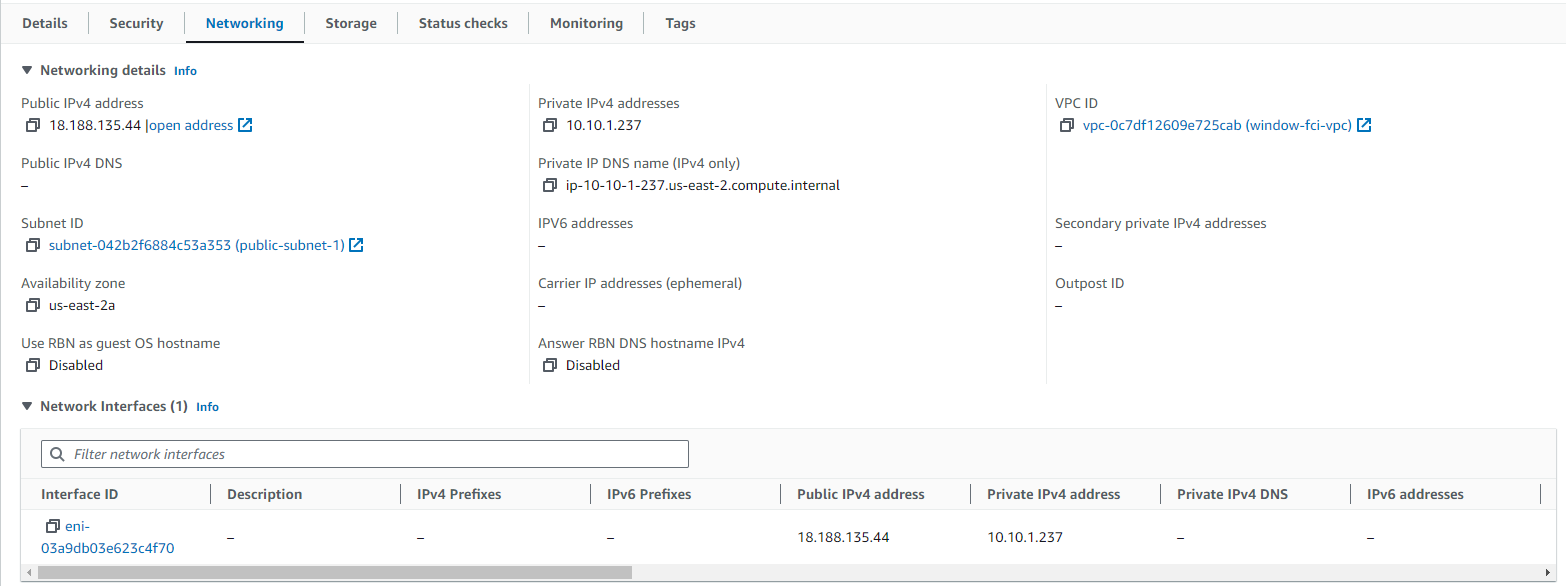Copy the Use RBN as guest OS hostname value
This screenshot has height=586, width=1566.
pos(33,366)
